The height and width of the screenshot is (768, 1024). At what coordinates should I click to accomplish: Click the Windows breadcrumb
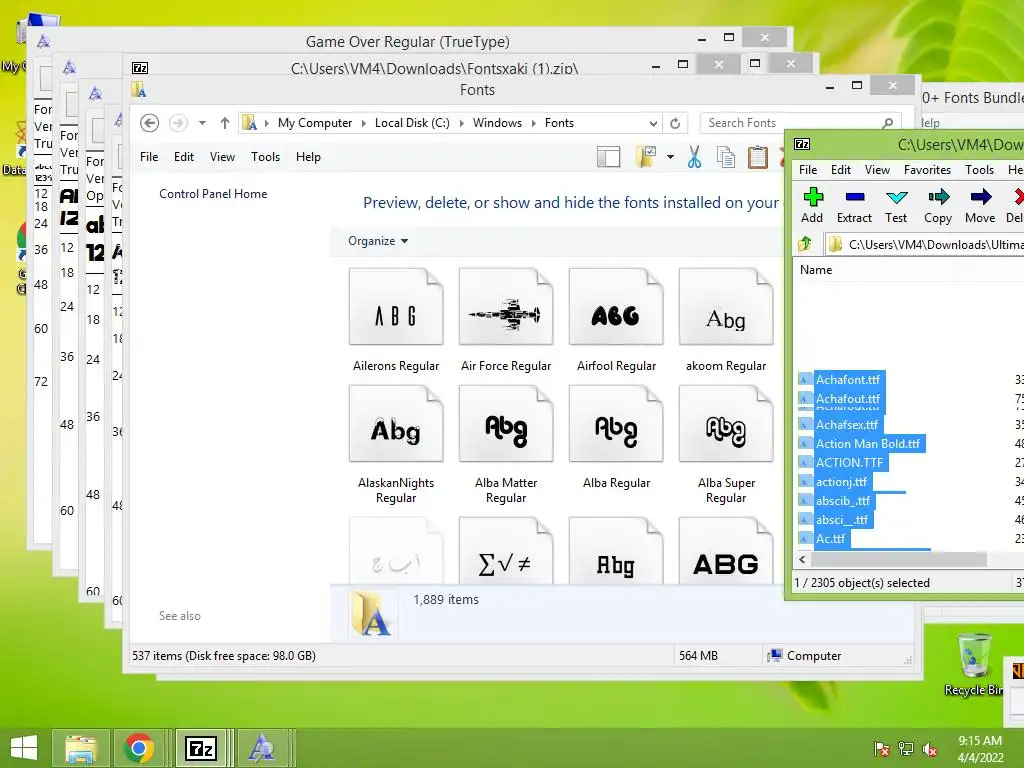(x=497, y=123)
